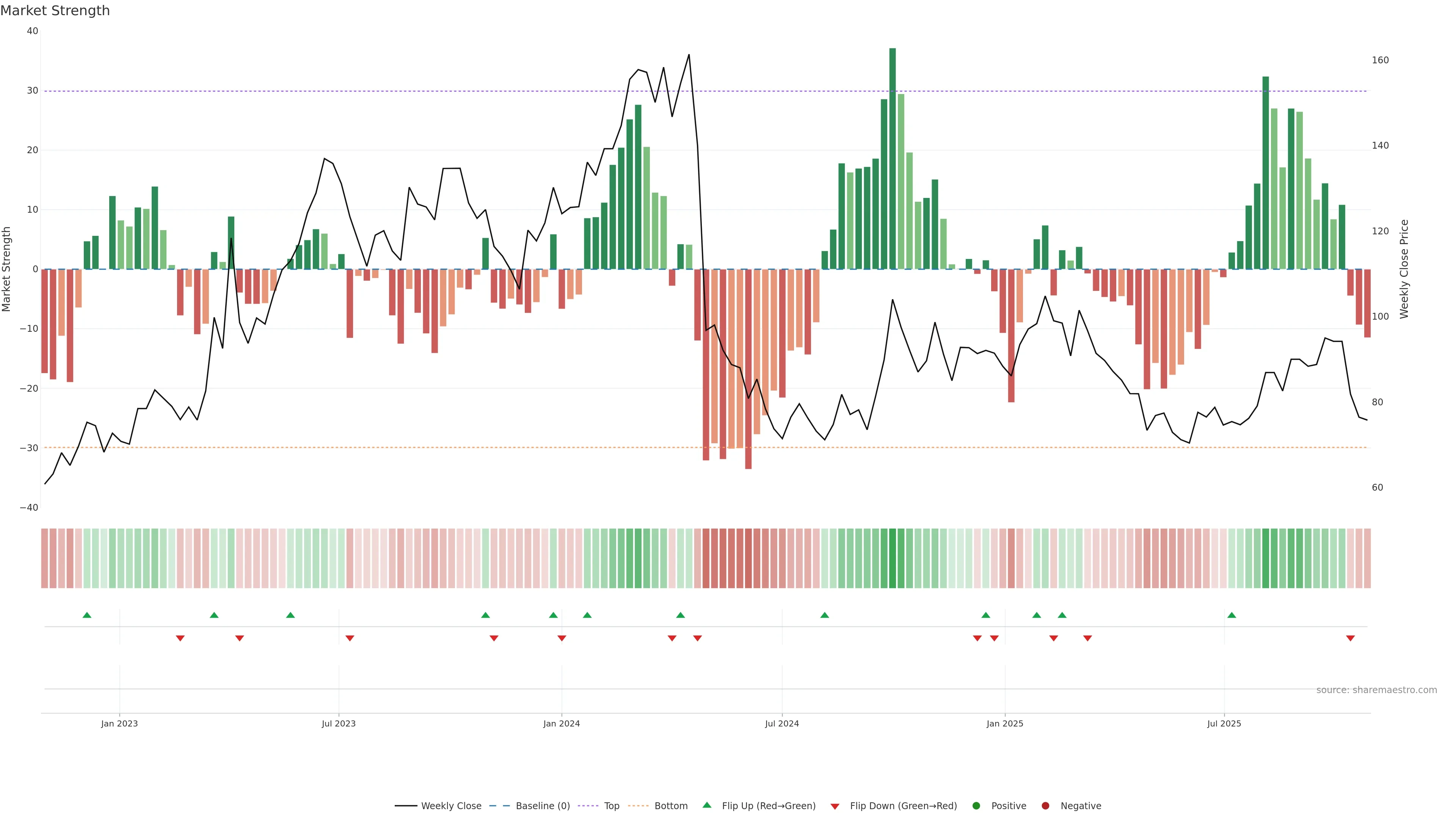Click the last red flip-down marker at far right

click(1350, 638)
